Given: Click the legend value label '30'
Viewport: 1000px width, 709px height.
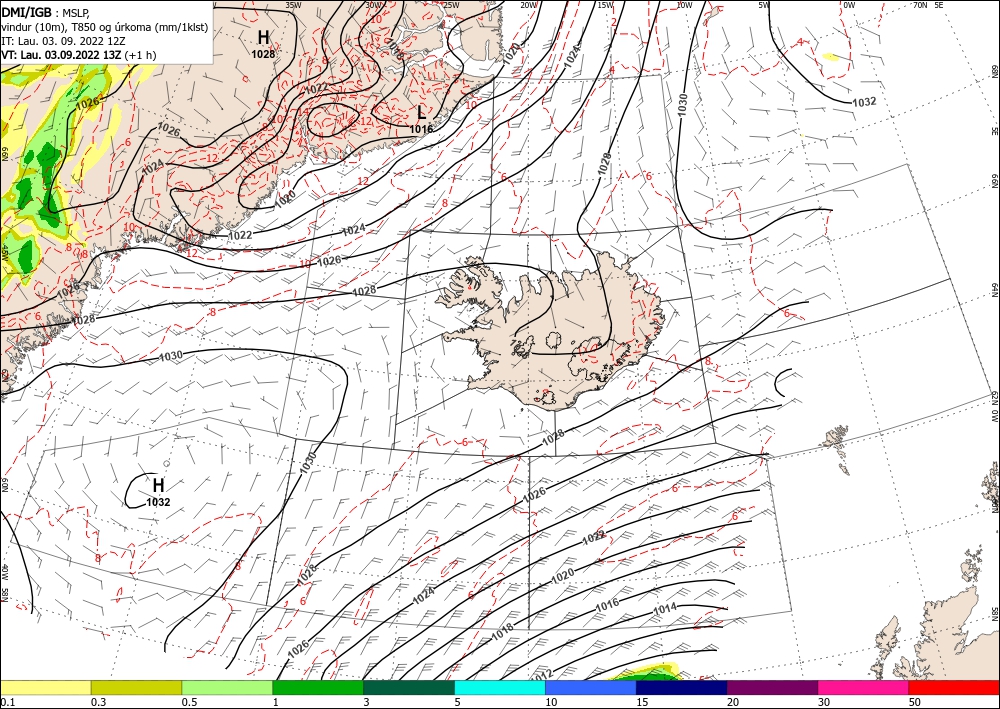Looking at the screenshot, I should click(824, 702).
